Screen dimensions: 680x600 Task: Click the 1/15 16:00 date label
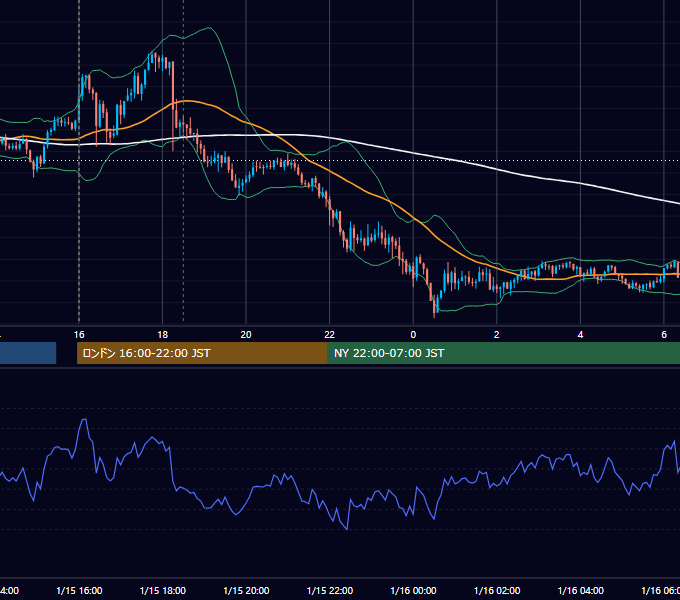click(79, 590)
